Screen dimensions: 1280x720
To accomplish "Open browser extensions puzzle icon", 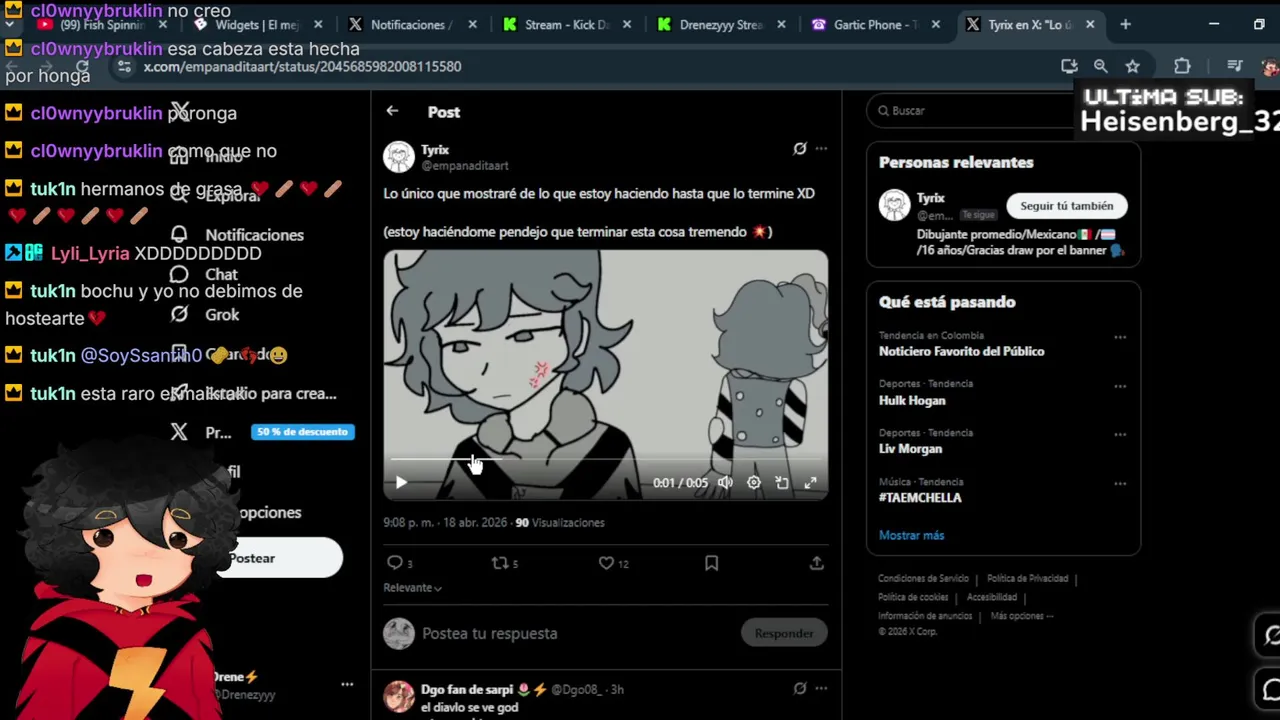I will pos(1182,66).
